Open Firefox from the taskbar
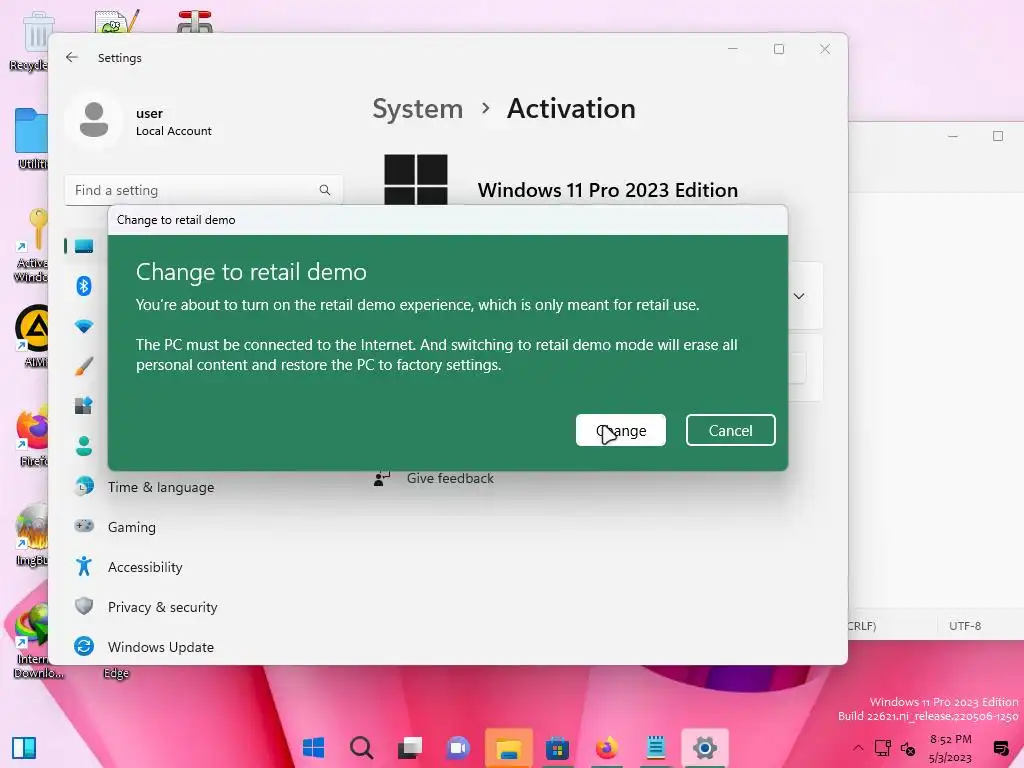Screen dimensions: 1024x768 (x=606, y=748)
